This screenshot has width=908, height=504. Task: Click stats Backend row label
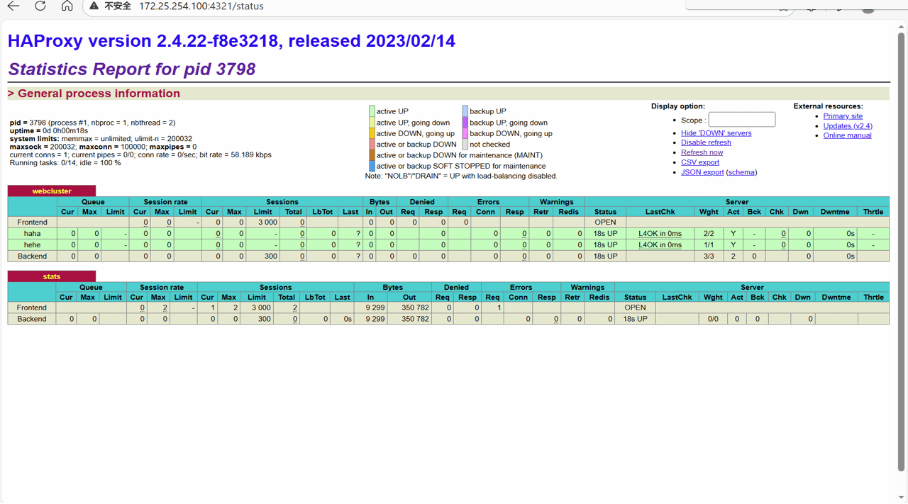31,319
